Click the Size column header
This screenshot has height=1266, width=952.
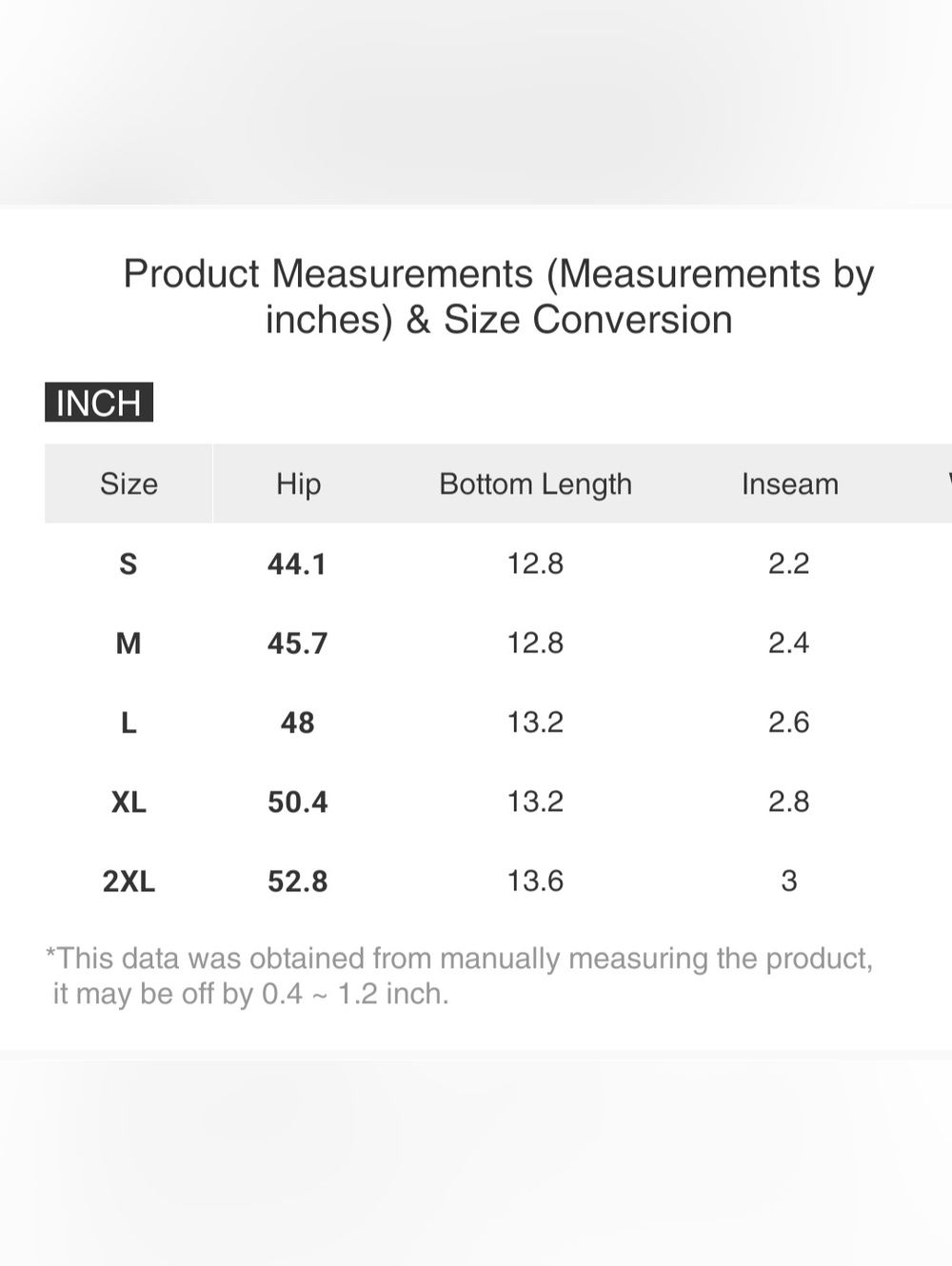[129, 484]
